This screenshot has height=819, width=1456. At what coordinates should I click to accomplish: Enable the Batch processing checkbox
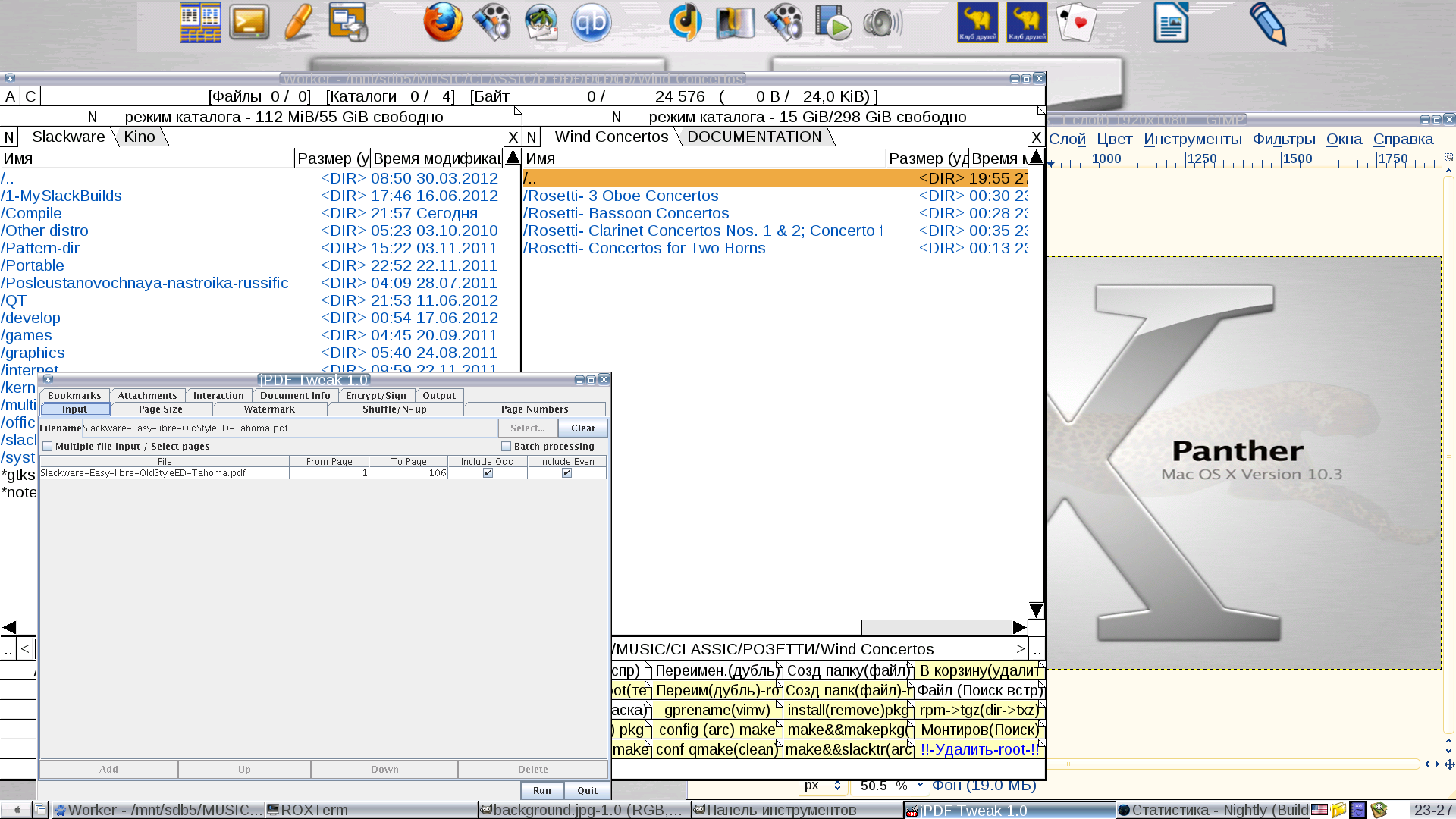coord(507,447)
